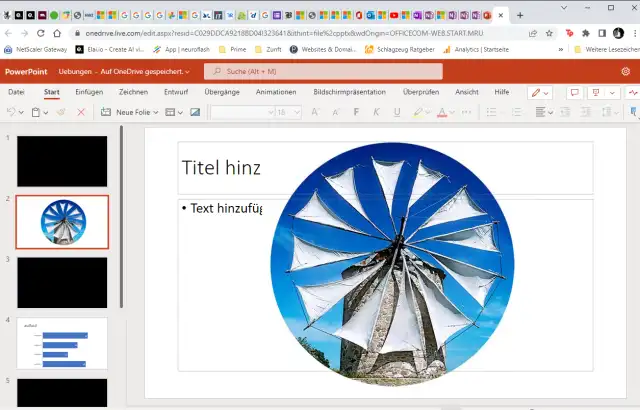
Task: Click the bulleted list icon
Action: [491, 112]
